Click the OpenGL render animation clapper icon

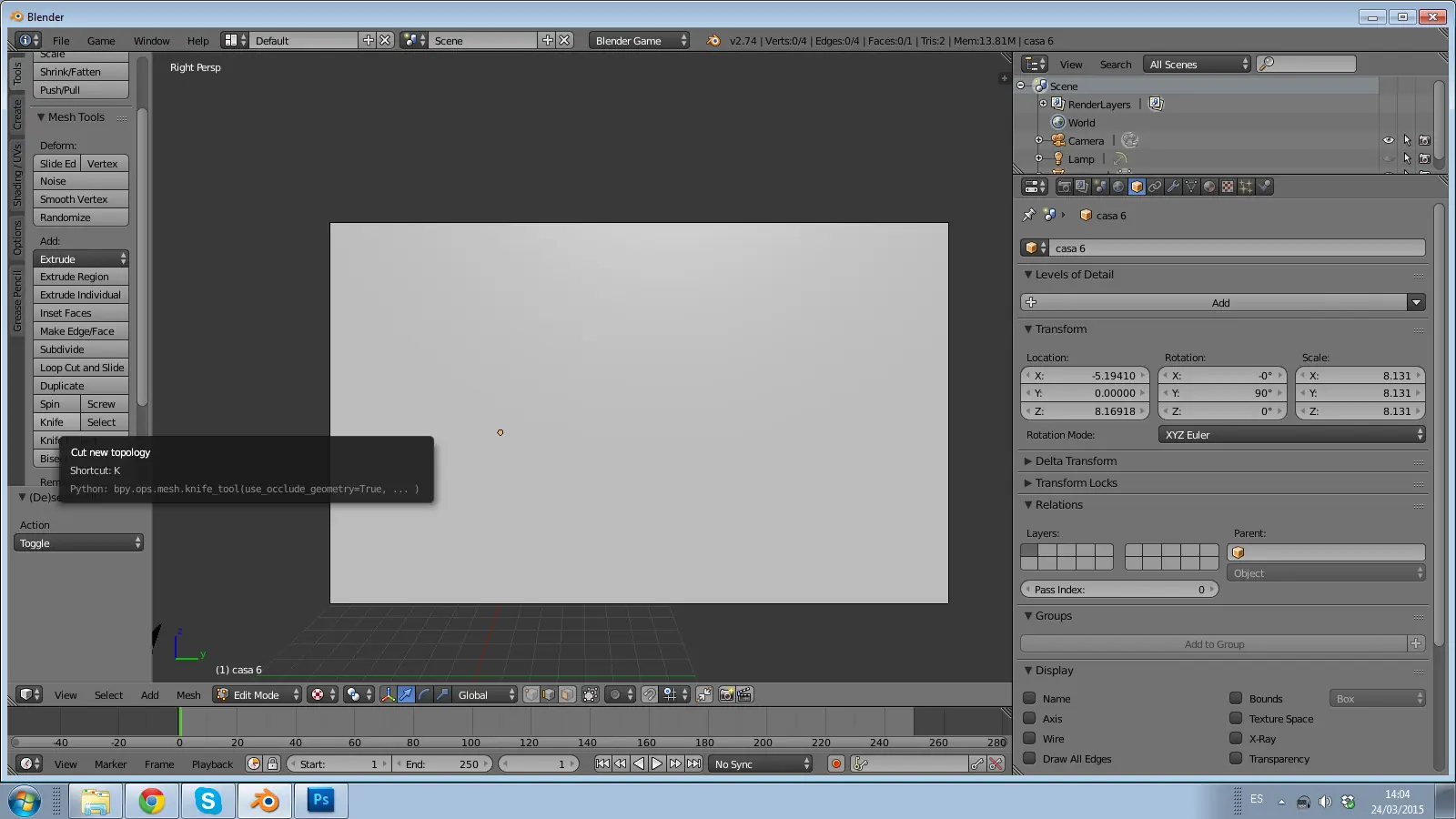744,694
